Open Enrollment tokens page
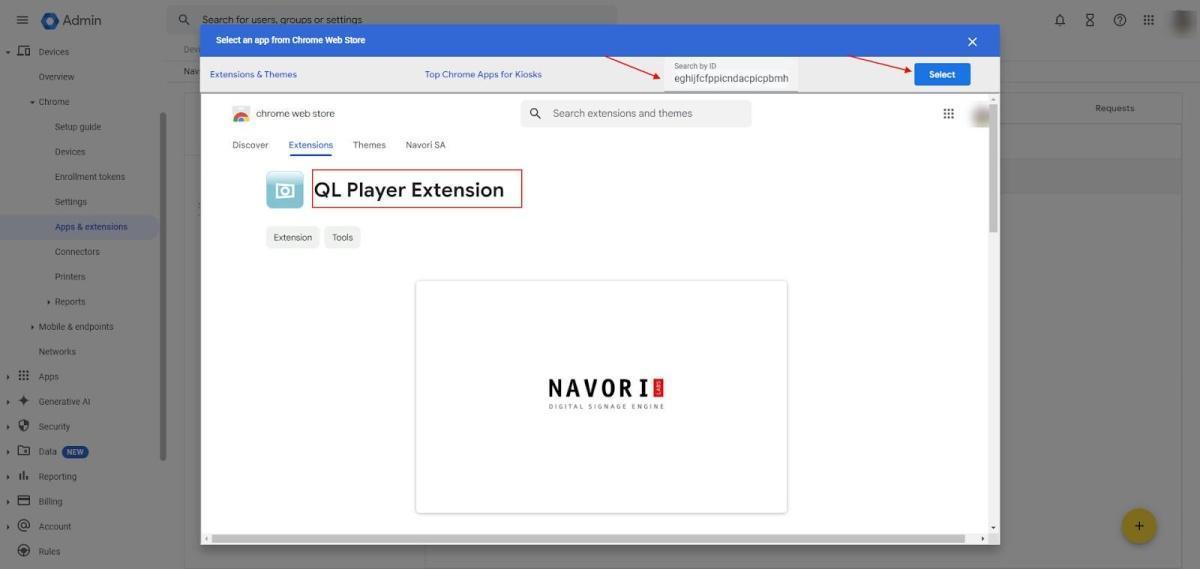 90,177
